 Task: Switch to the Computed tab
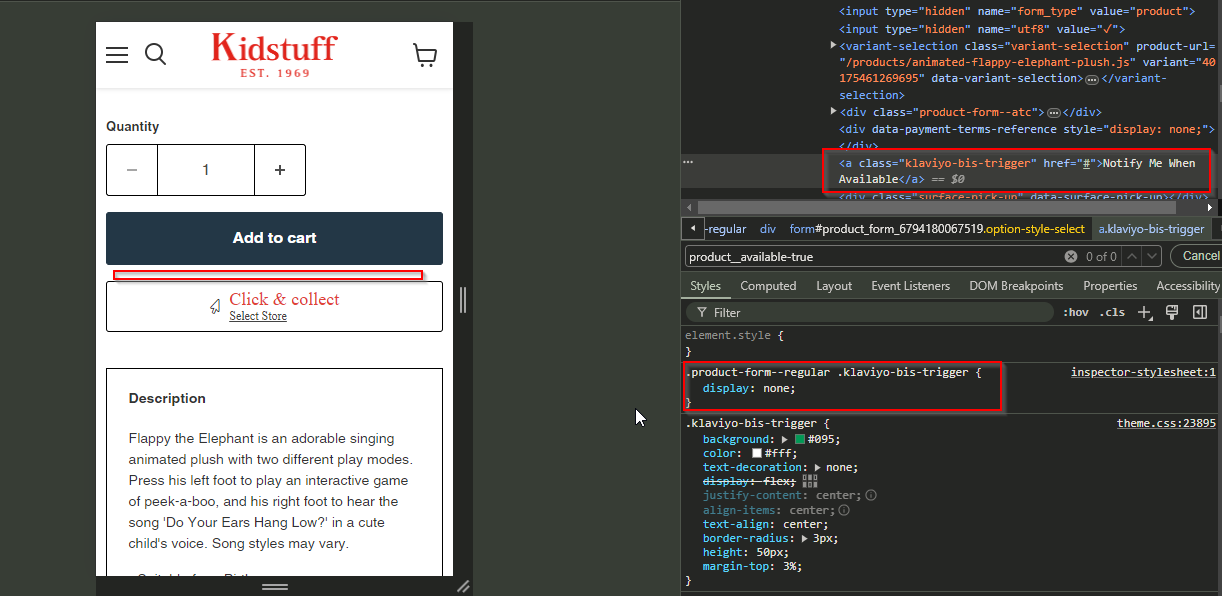pos(768,286)
